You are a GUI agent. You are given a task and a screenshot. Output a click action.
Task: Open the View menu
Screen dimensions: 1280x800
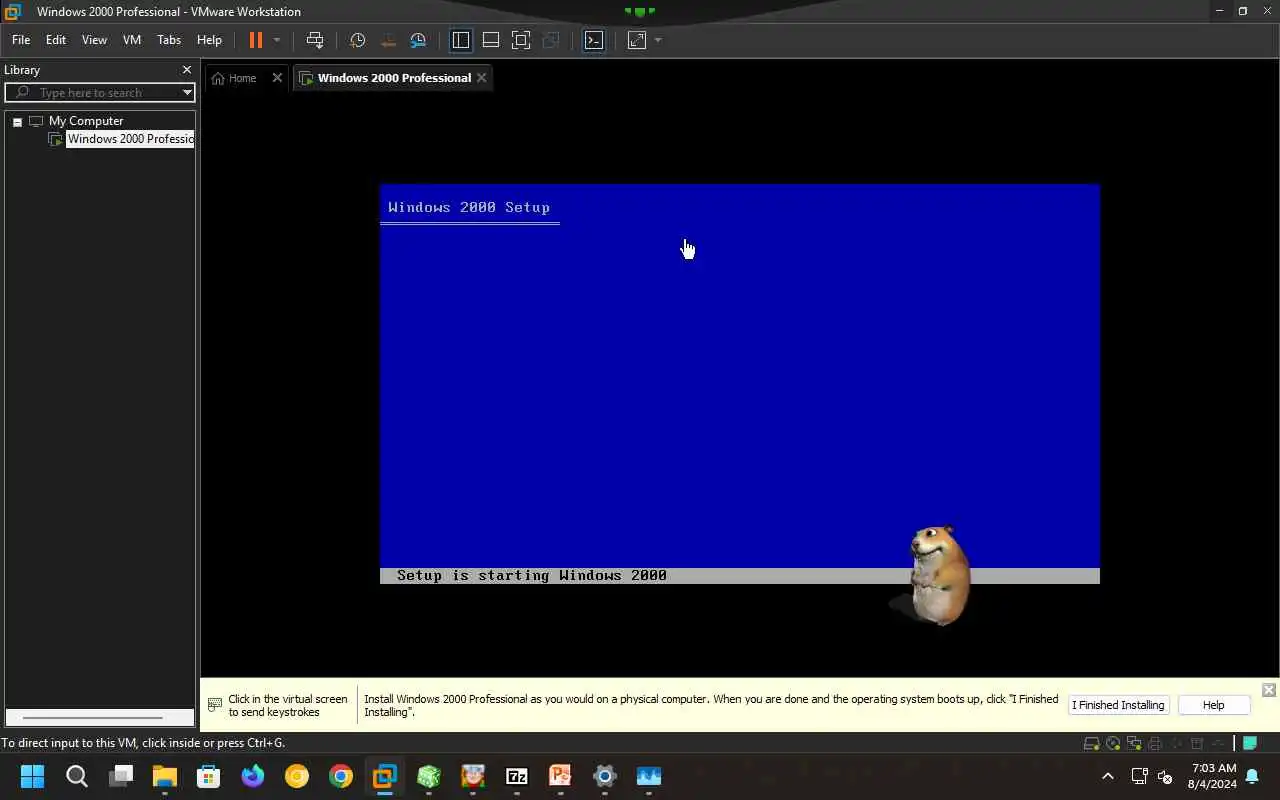point(94,40)
